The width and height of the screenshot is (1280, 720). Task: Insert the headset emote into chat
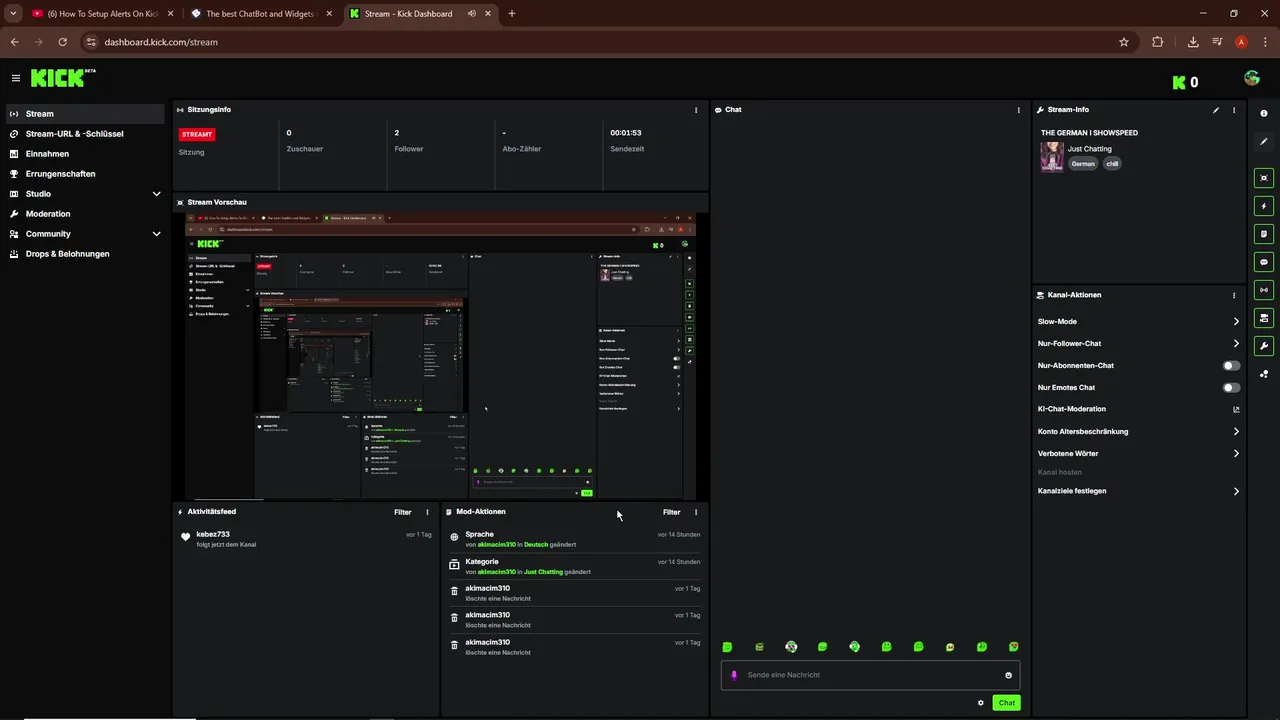click(x=854, y=647)
